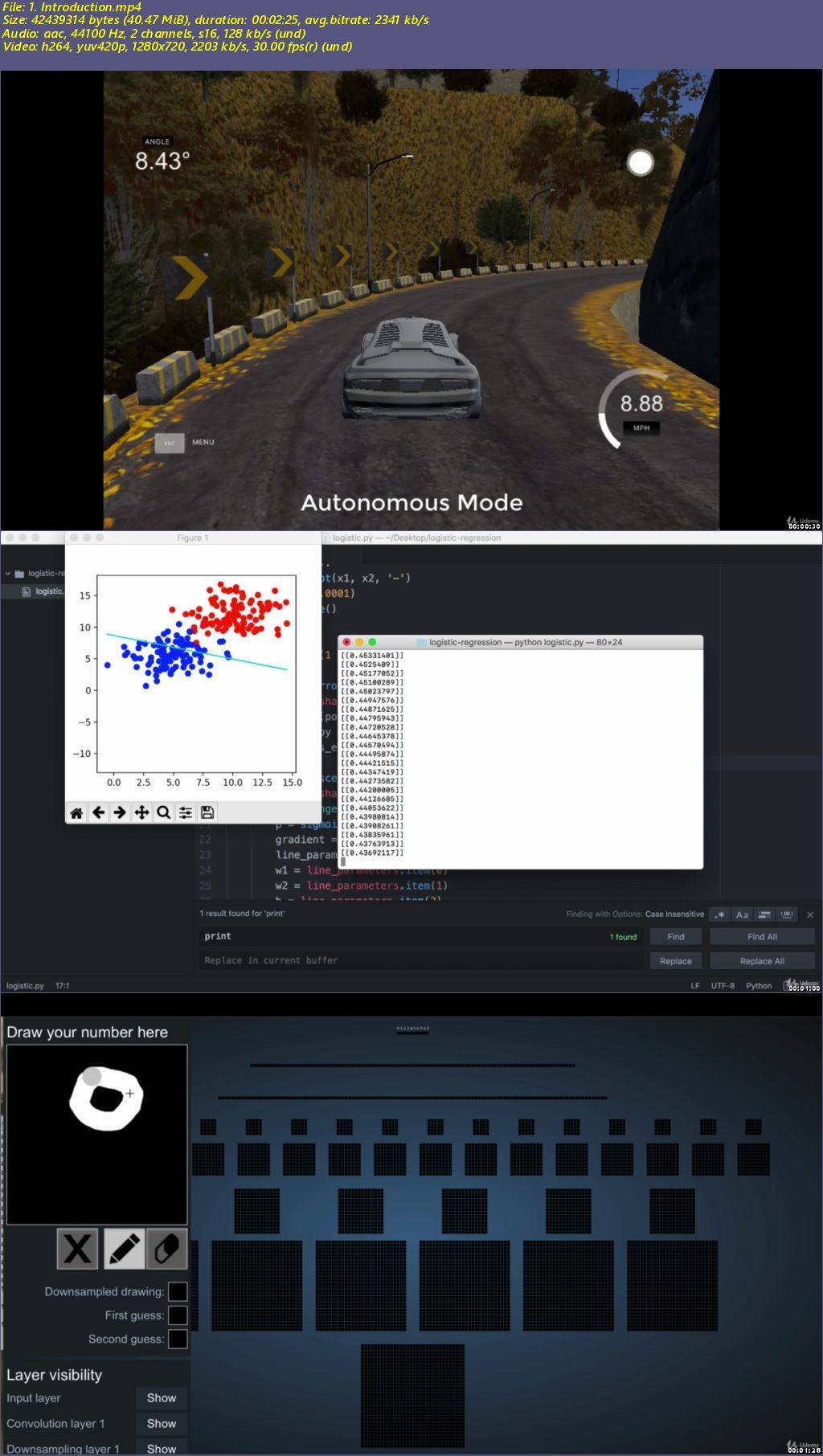The height and width of the screenshot is (1456, 823).
Task: Click the '1 found' result count
Action: tap(623, 937)
